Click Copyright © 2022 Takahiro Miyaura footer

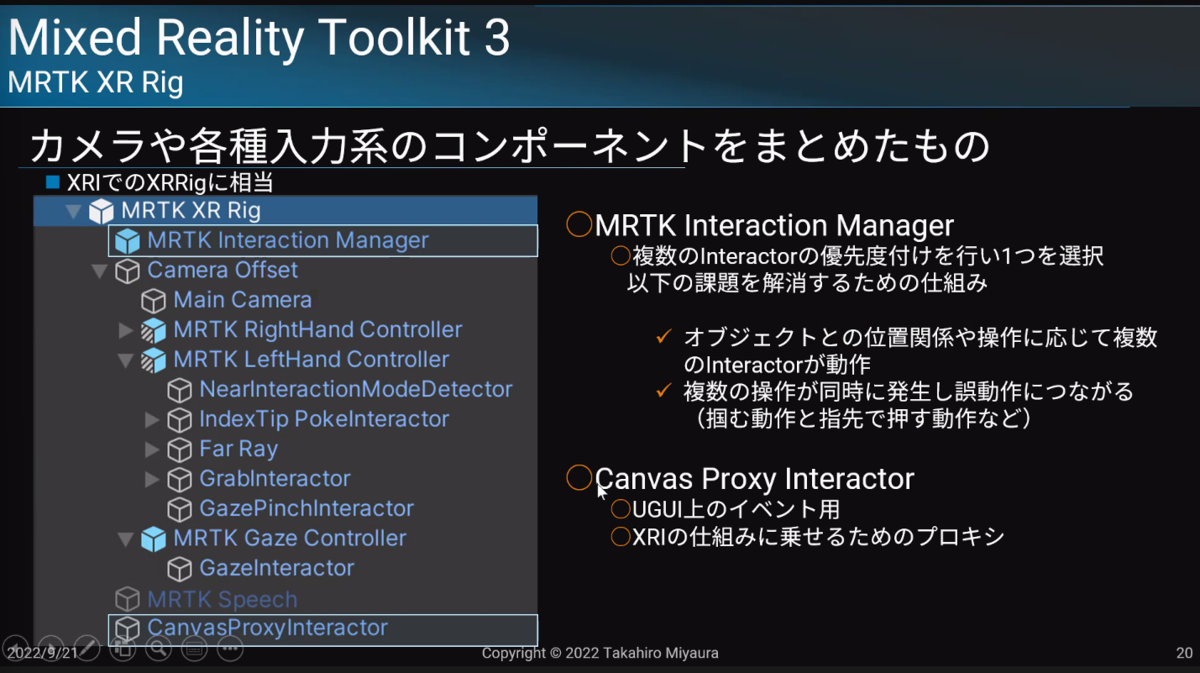[x=600, y=653]
